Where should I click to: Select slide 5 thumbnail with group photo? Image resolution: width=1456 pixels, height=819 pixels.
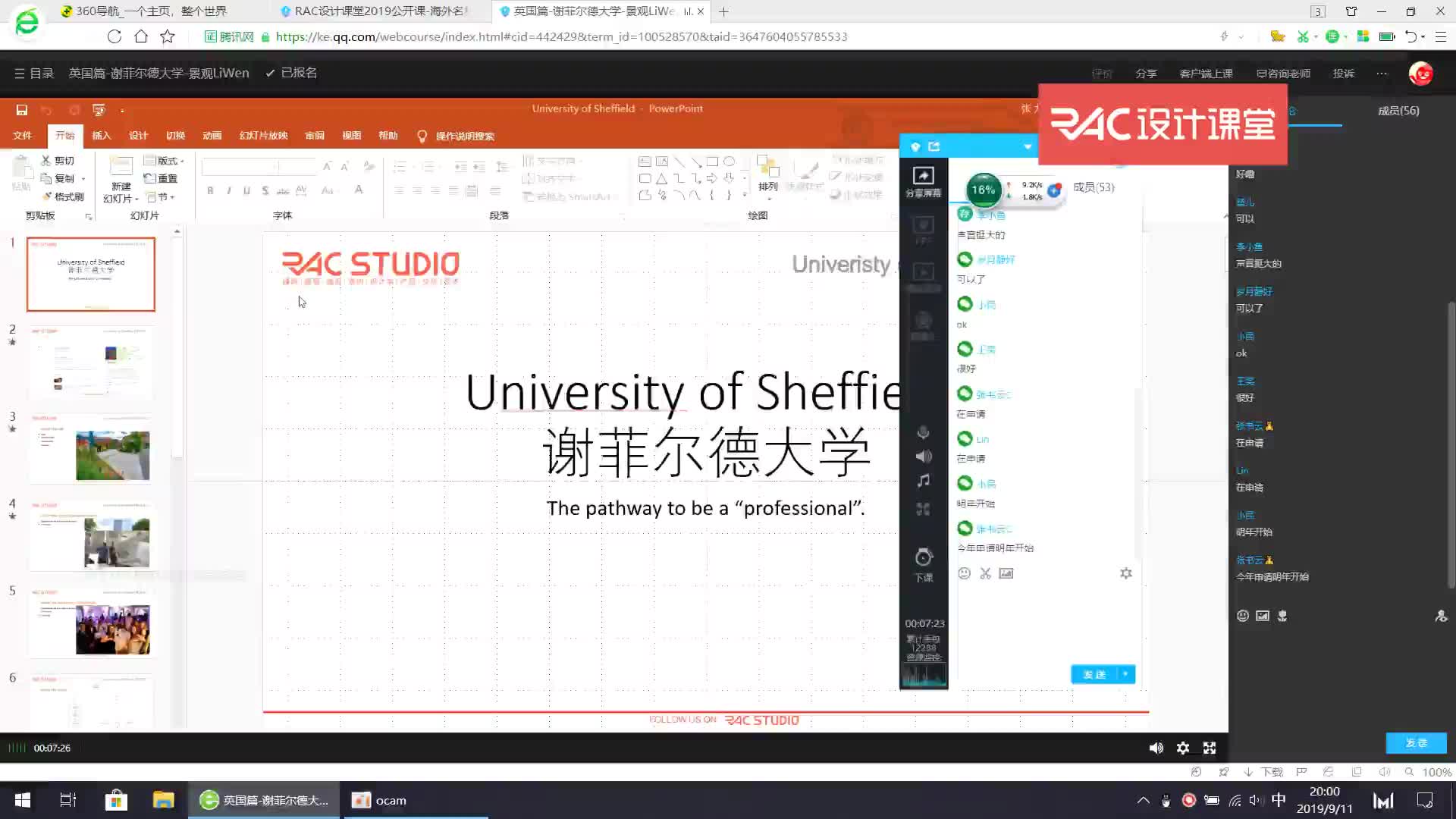91,623
